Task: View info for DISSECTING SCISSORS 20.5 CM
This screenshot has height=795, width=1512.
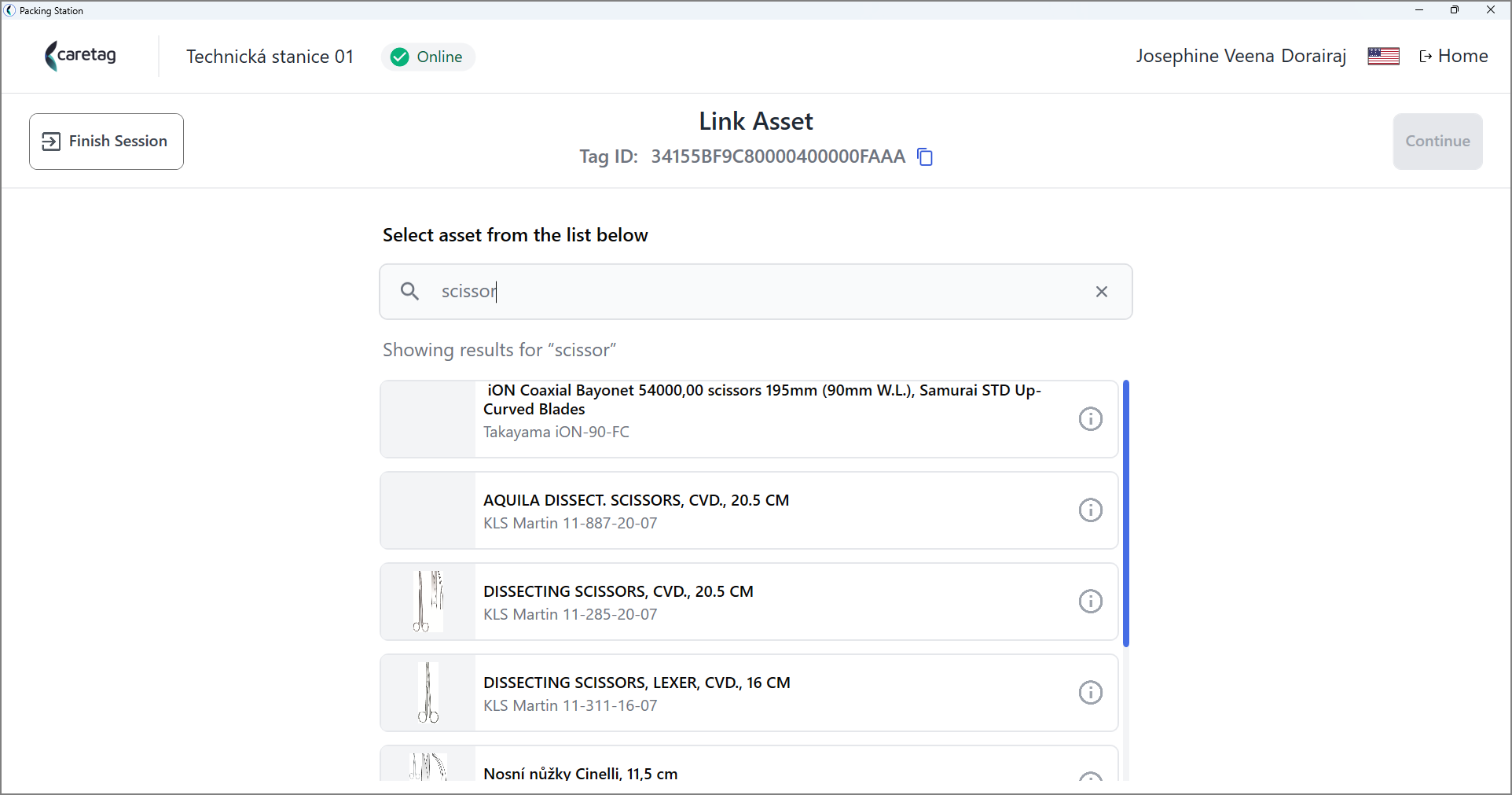Action: pos(1090,602)
